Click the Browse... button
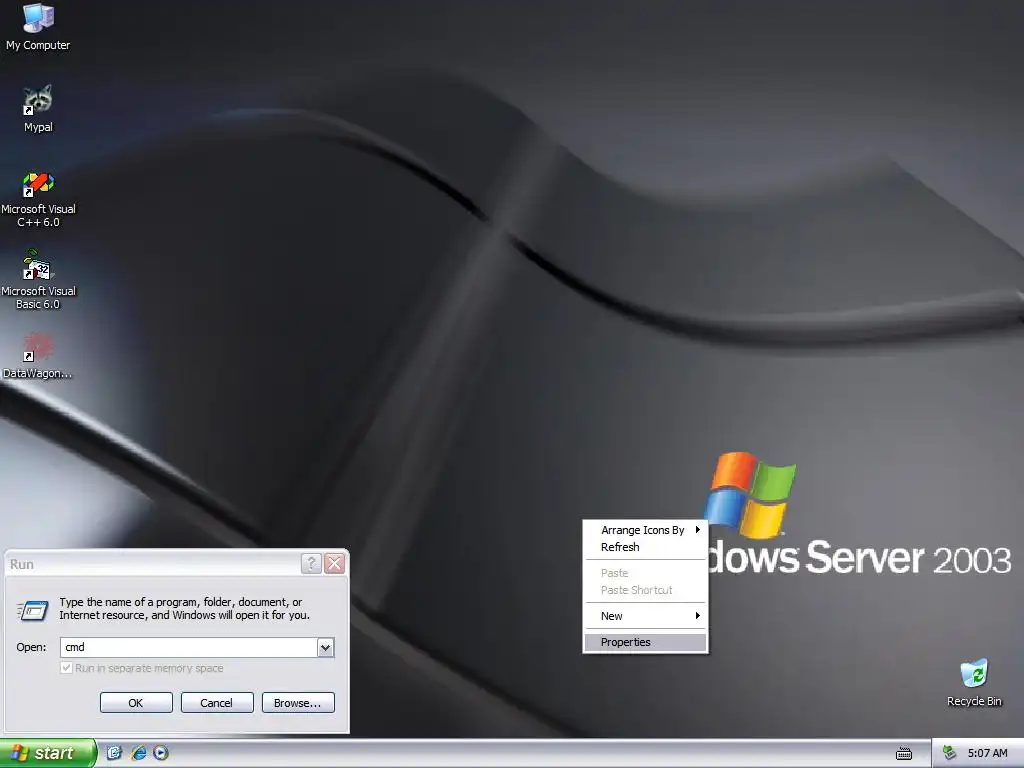 [x=298, y=703]
